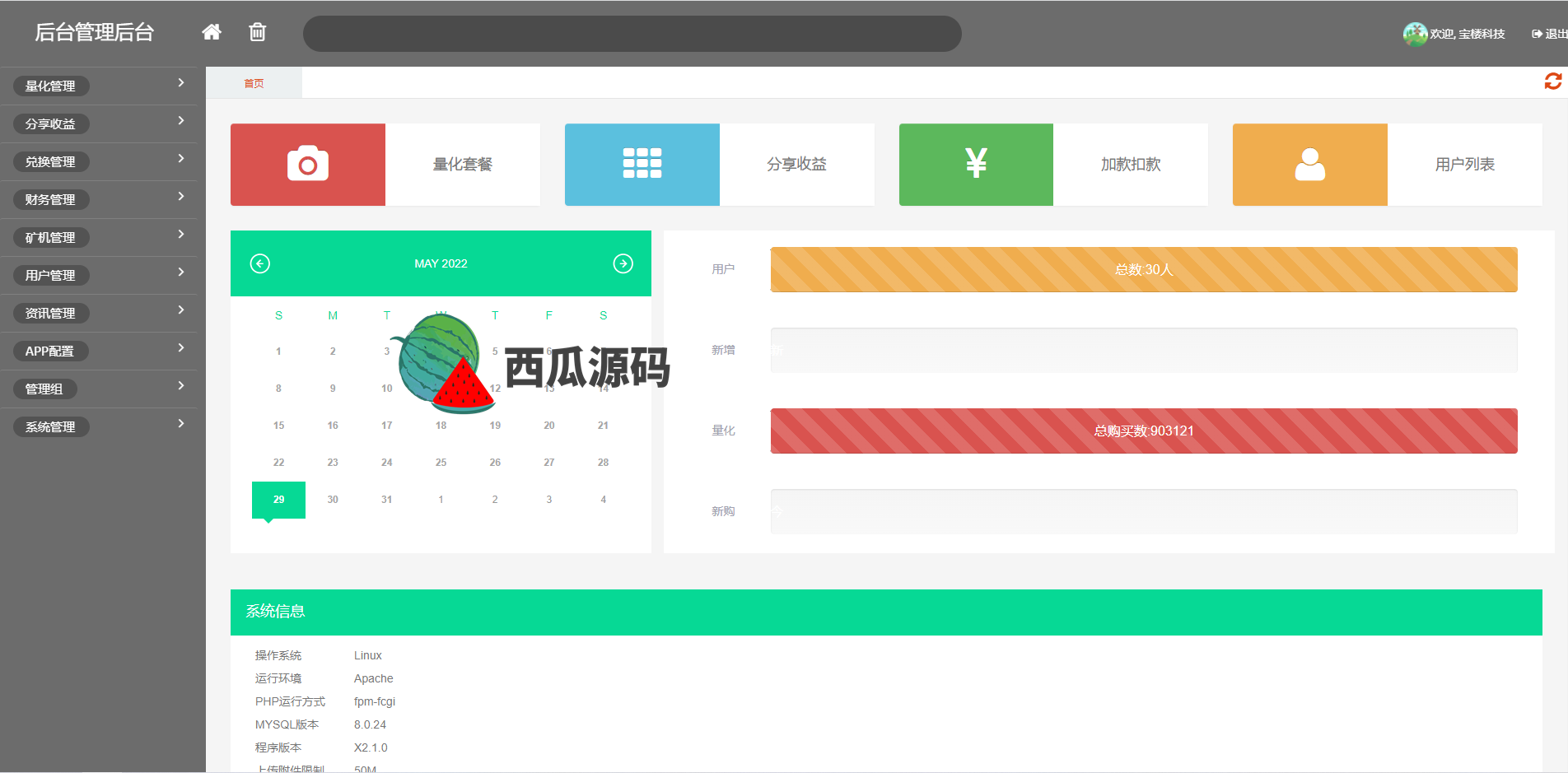Select day 15 in calendar
This screenshot has height=773, width=1568.
[278, 426]
